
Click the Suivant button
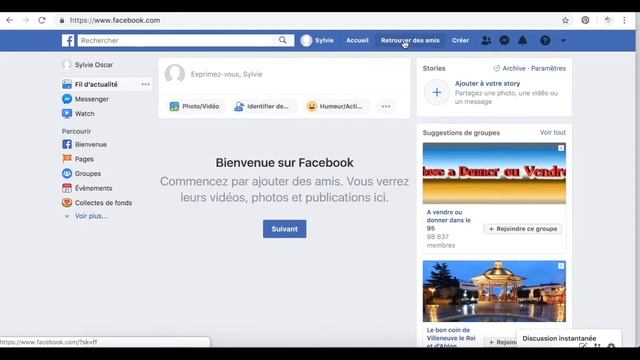pyautogui.click(x=284, y=229)
